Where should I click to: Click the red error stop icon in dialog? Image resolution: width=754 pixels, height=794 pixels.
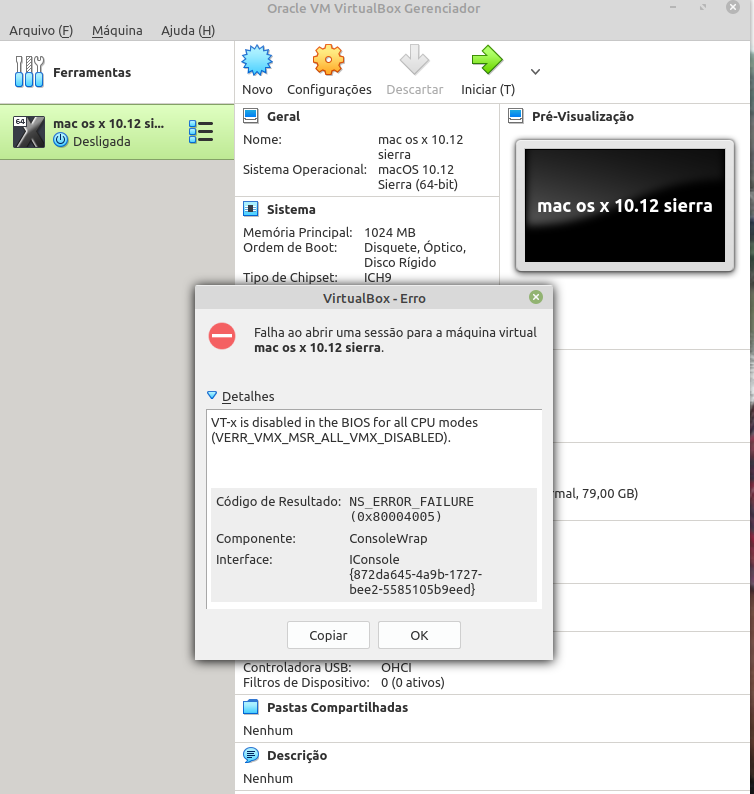tap(222, 336)
